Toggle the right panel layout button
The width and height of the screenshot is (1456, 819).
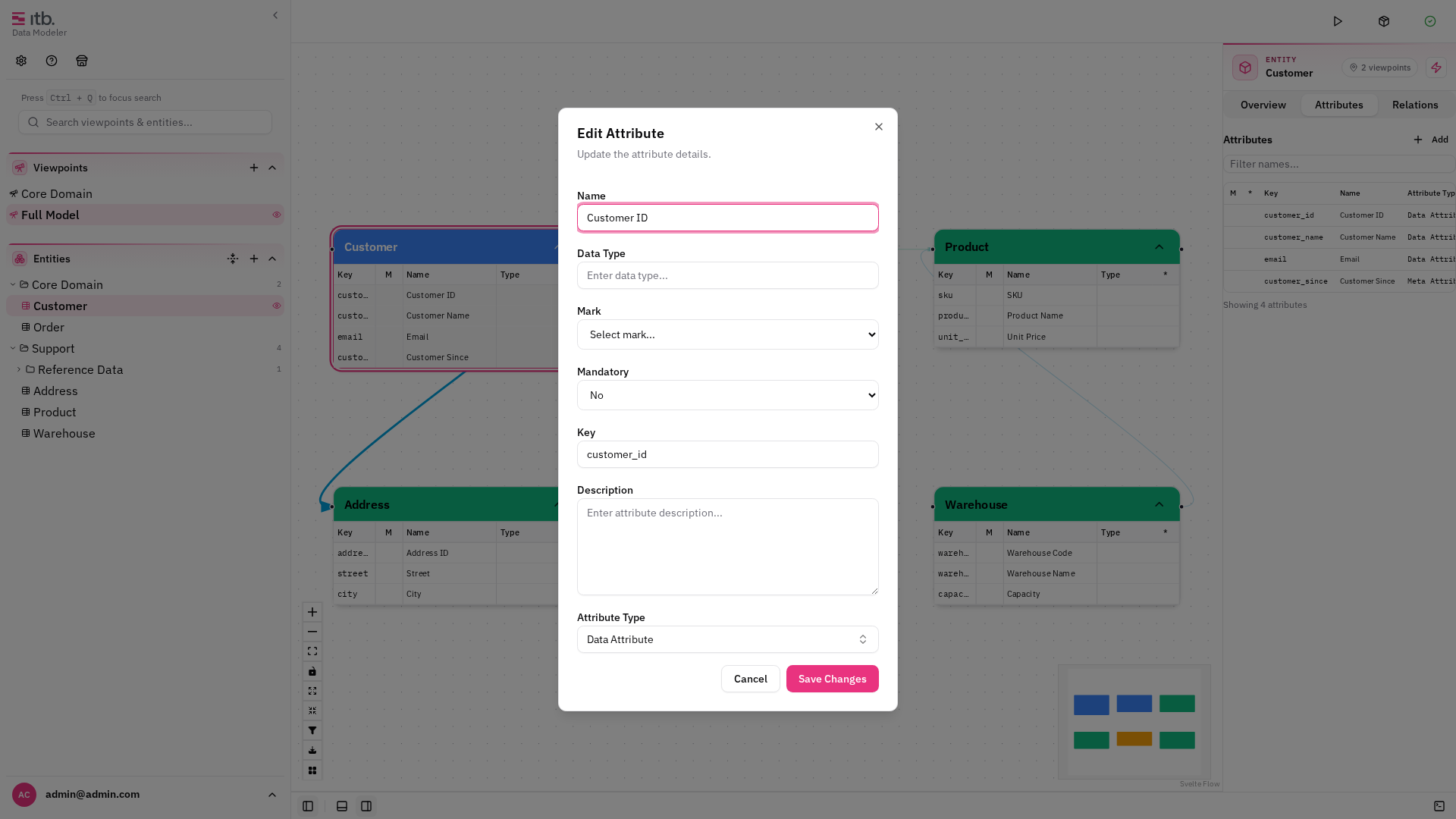(366, 806)
